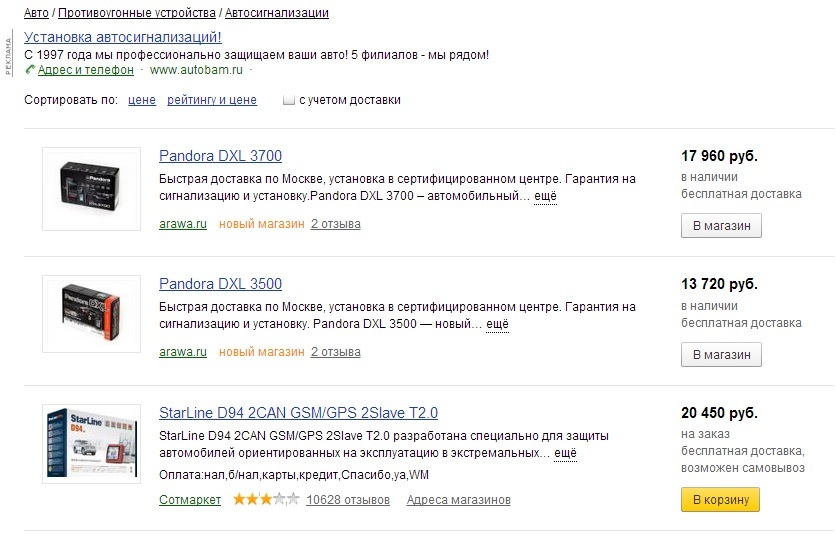Click 'В магазин' for Pandora DXL 3700

[721, 225]
